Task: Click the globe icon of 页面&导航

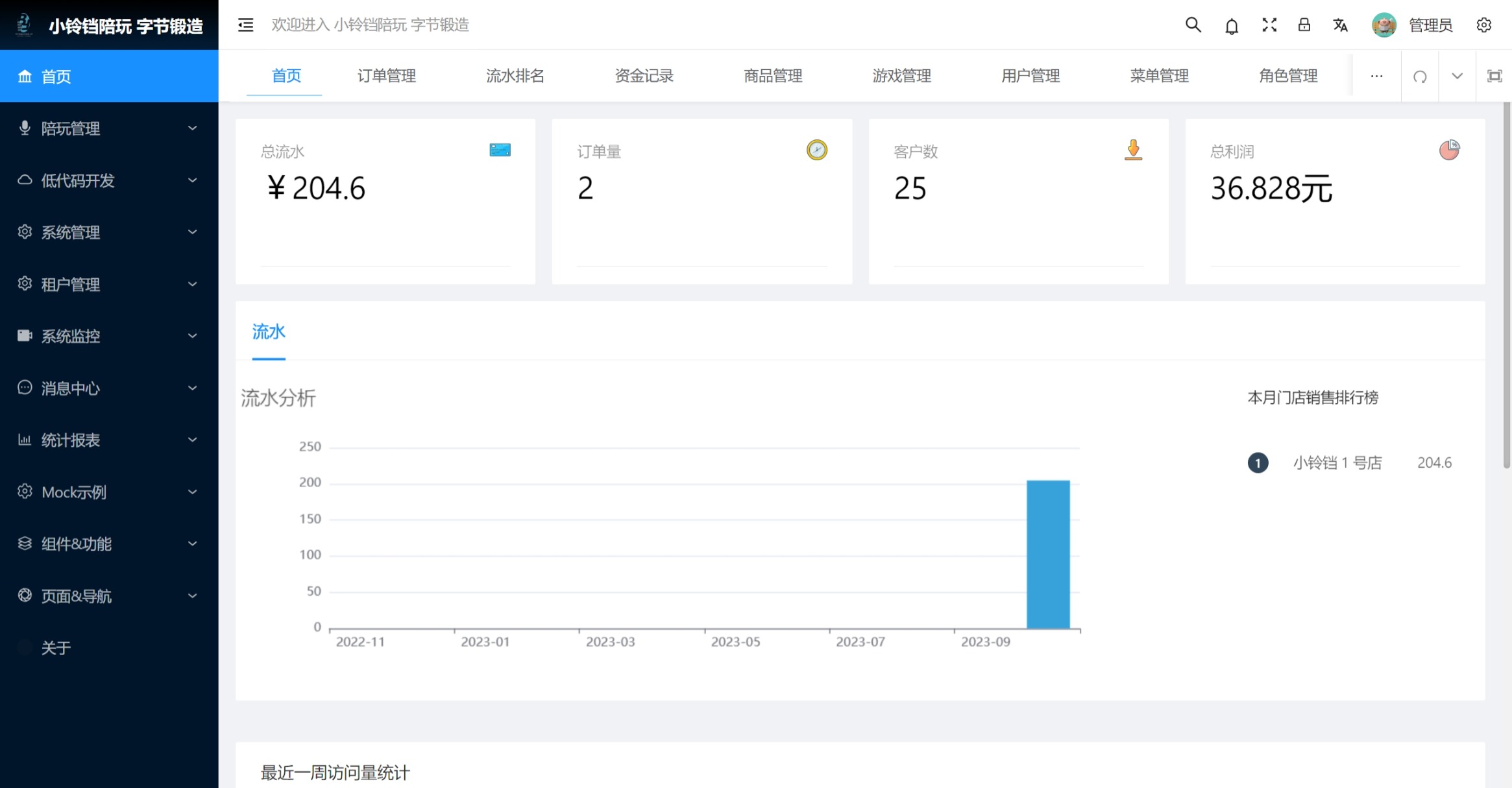Action: (25, 595)
